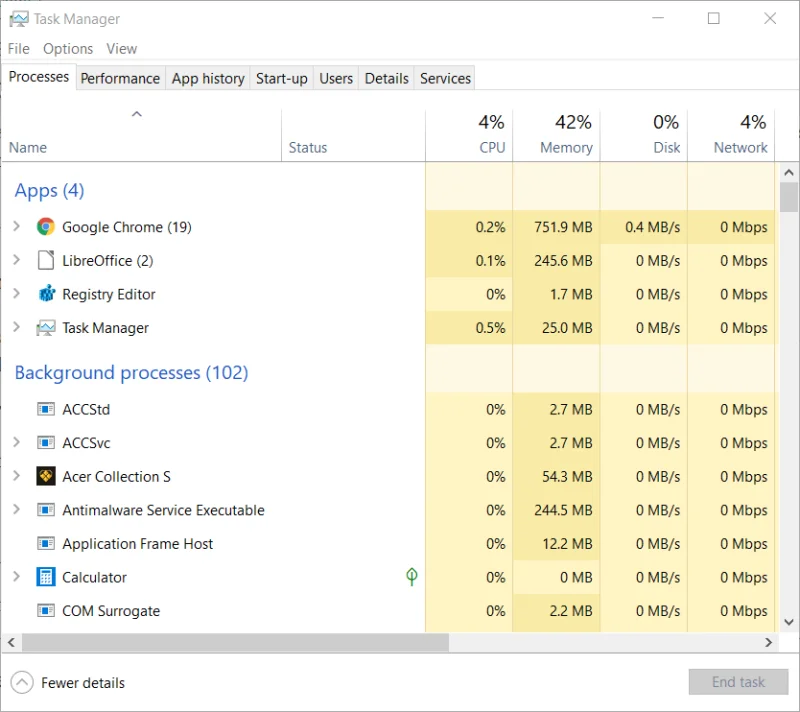Open the File menu
The width and height of the screenshot is (800, 712).
point(19,48)
